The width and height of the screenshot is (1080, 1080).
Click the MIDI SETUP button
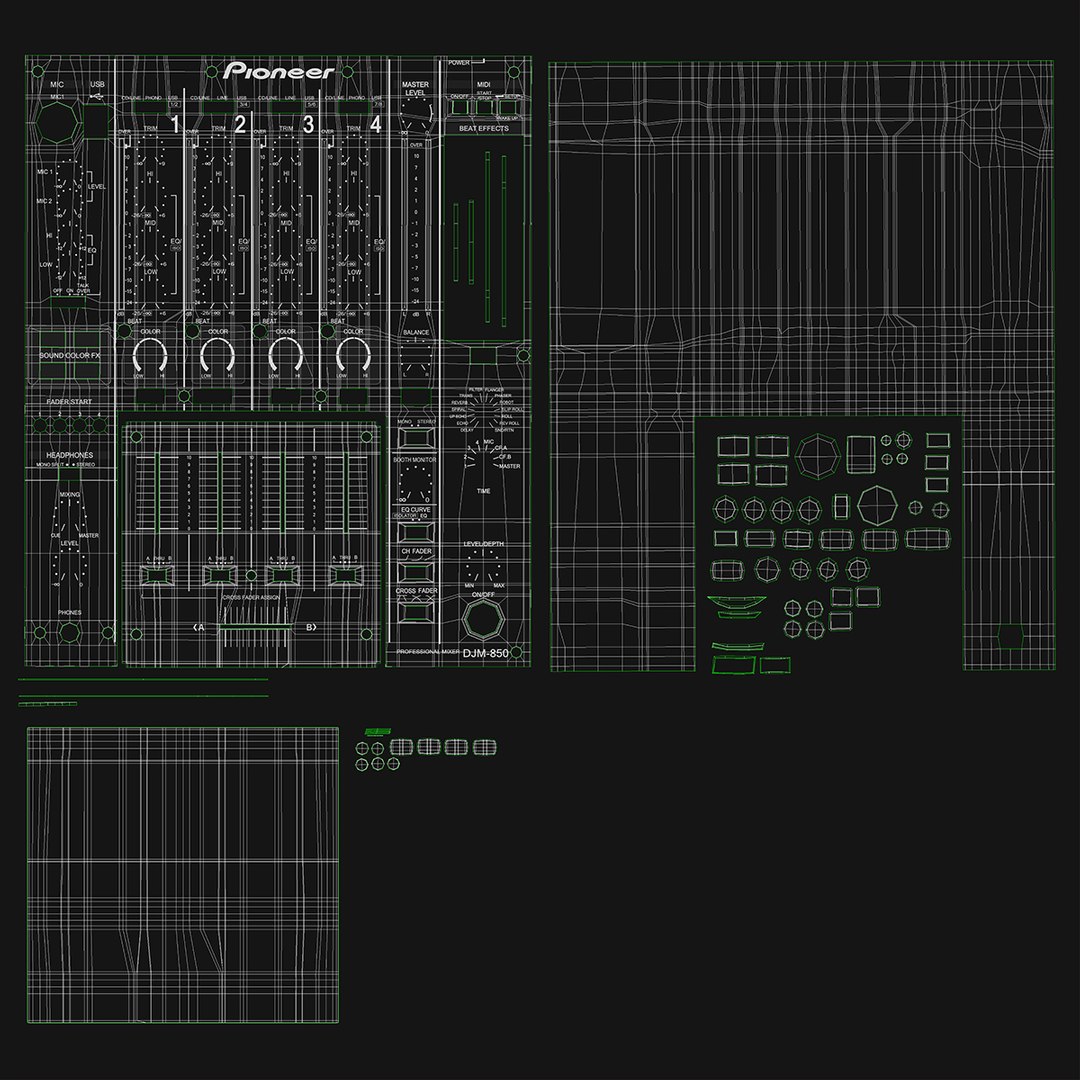pos(509,107)
